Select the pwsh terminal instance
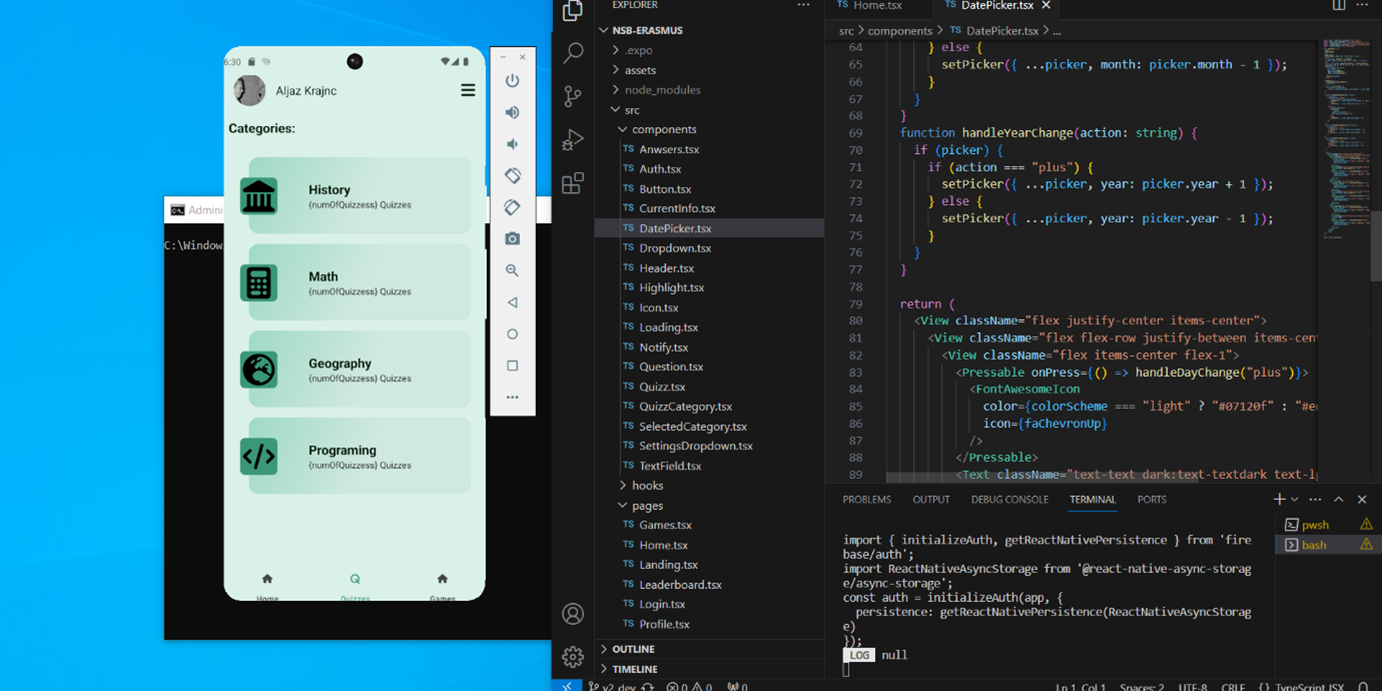1382x691 pixels. tap(1314, 525)
